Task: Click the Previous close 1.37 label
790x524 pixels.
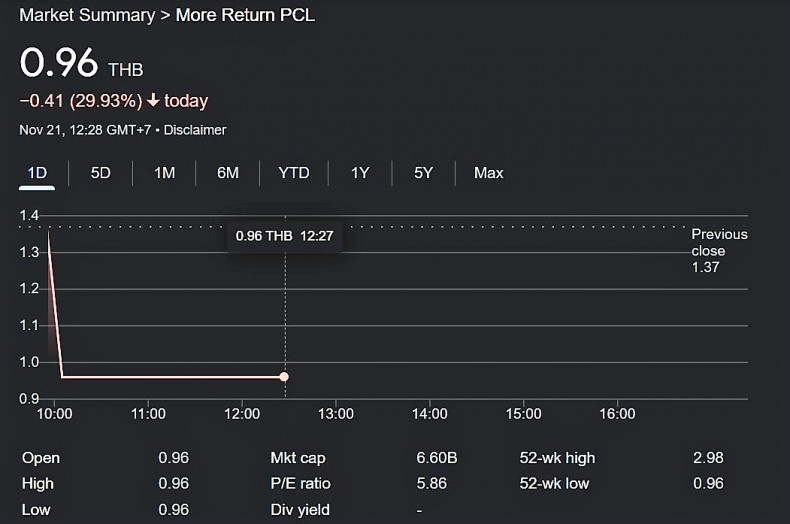Action: pos(718,250)
